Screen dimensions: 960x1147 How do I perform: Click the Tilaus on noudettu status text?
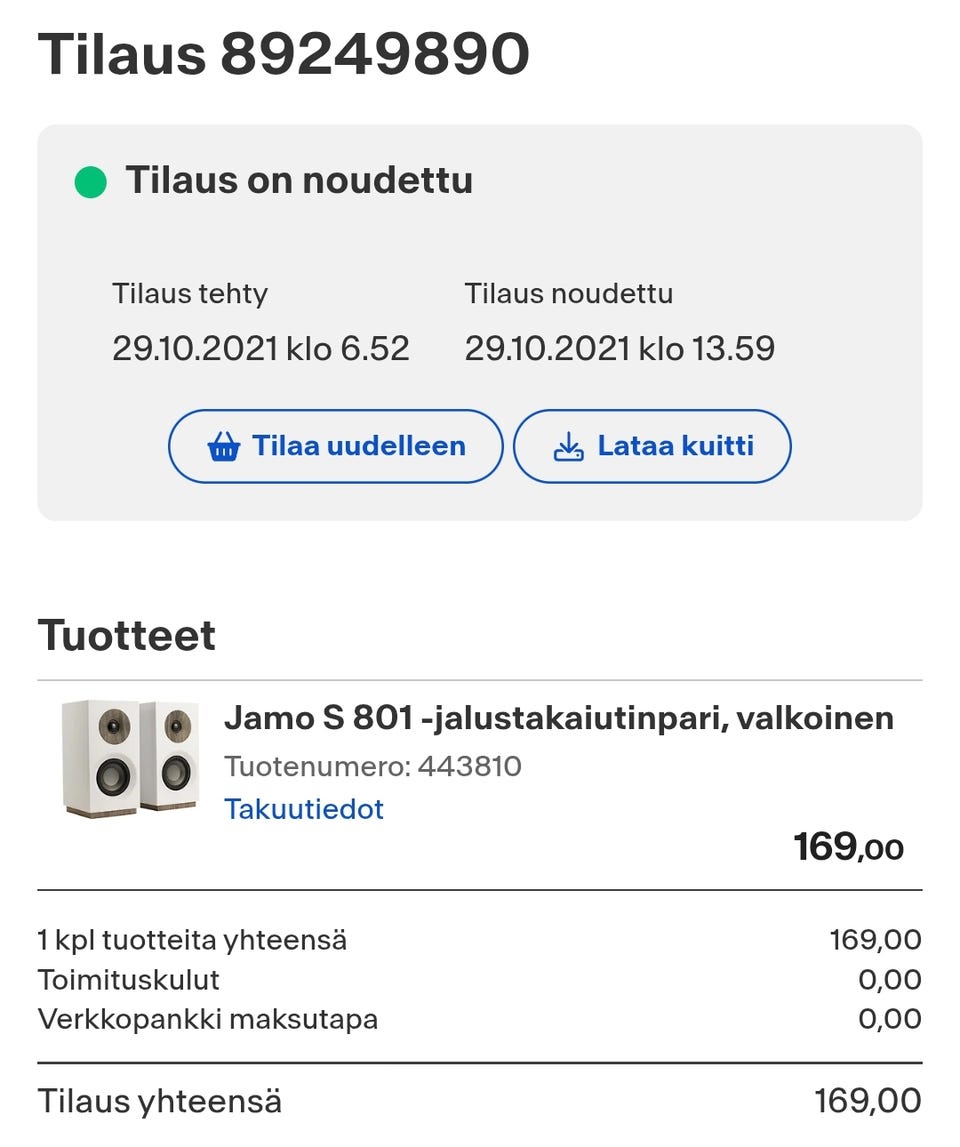pyautogui.click(x=299, y=181)
